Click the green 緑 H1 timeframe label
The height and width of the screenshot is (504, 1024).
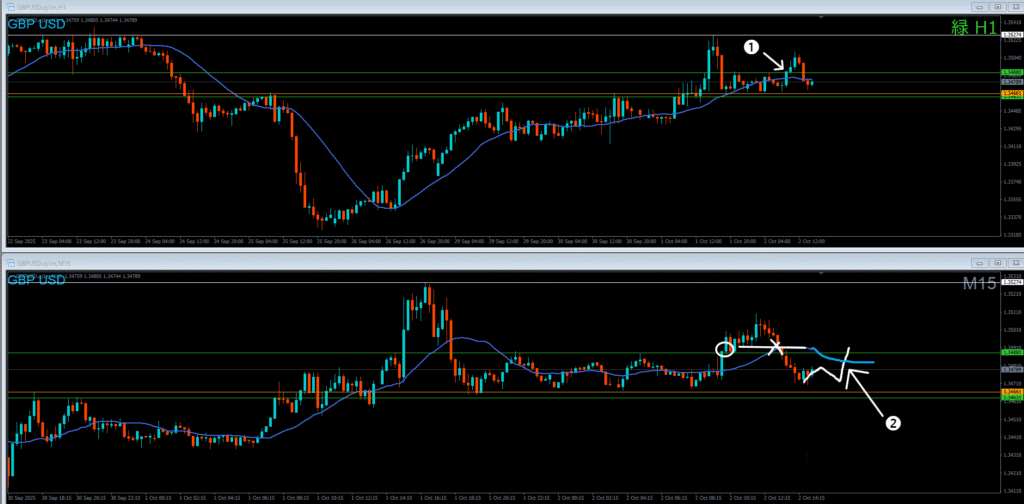(x=974, y=27)
